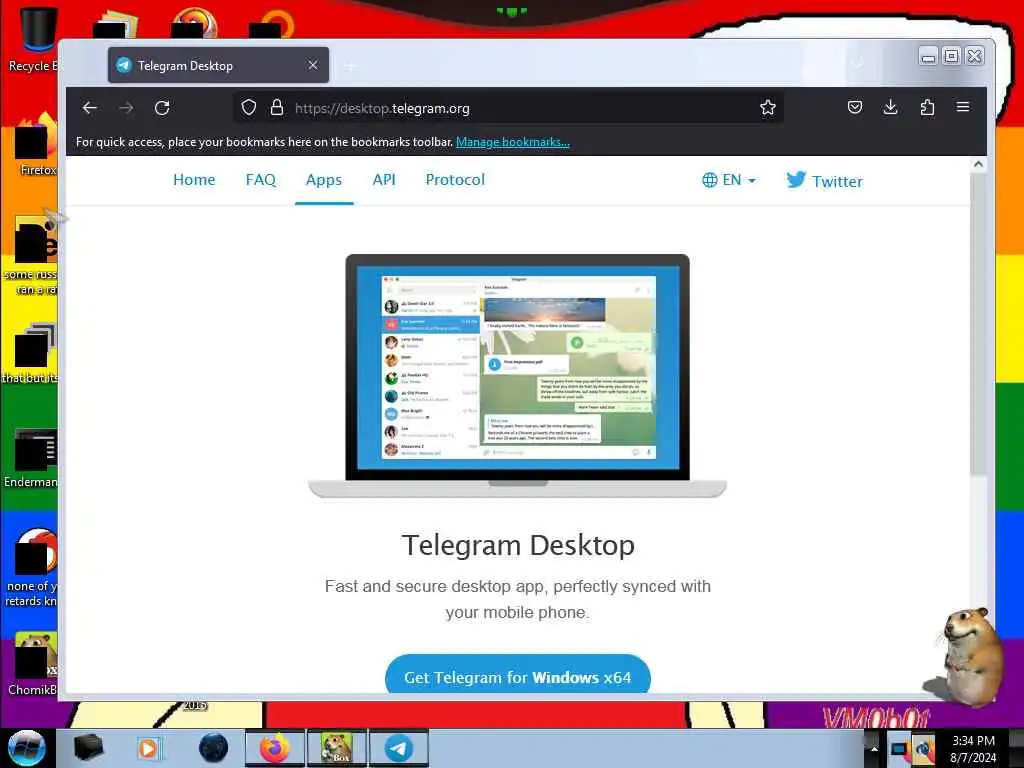The image size is (1024, 768).
Task: Open the shield tracking protection icon
Action: (248, 108)
